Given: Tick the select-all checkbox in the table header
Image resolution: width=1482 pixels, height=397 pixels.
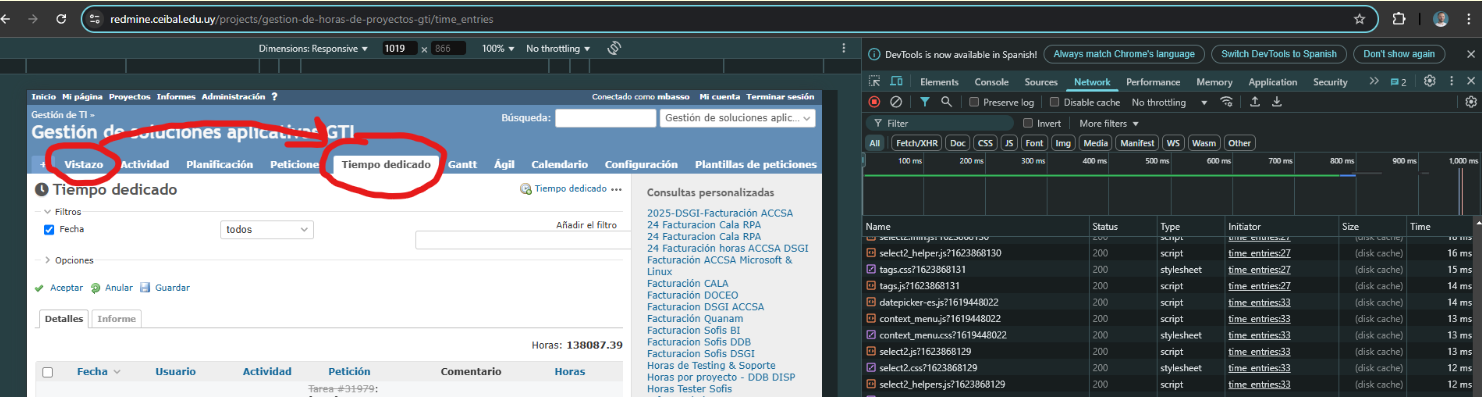Looking at the screenshot, I should click(47, 372).
